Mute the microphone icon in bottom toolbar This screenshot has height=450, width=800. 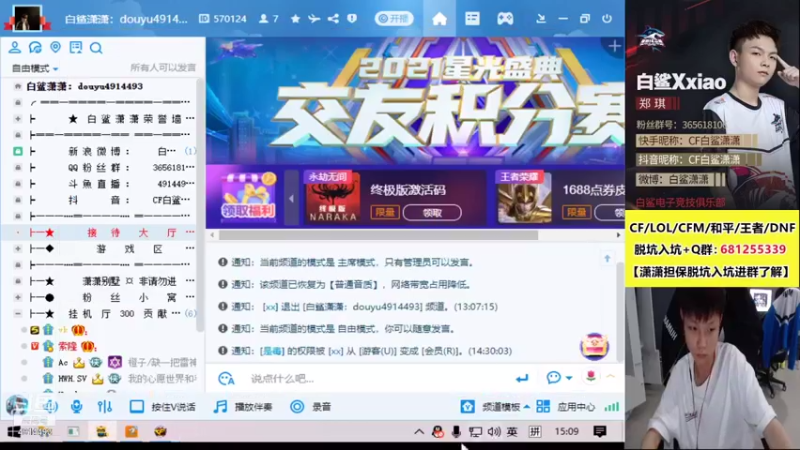(x=77, y=407)
